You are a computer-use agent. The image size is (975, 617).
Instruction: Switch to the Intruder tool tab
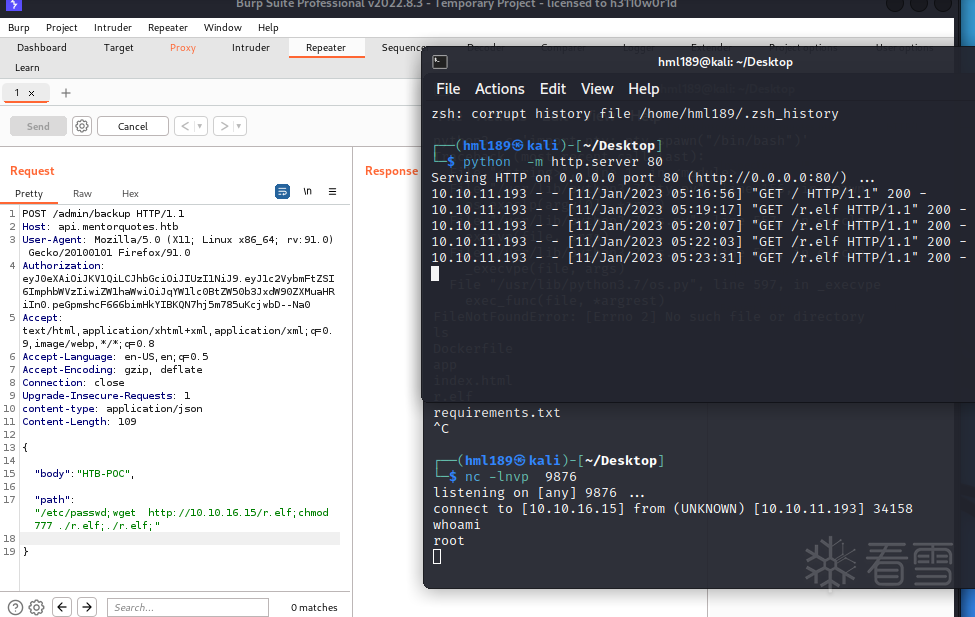point(251,47)
